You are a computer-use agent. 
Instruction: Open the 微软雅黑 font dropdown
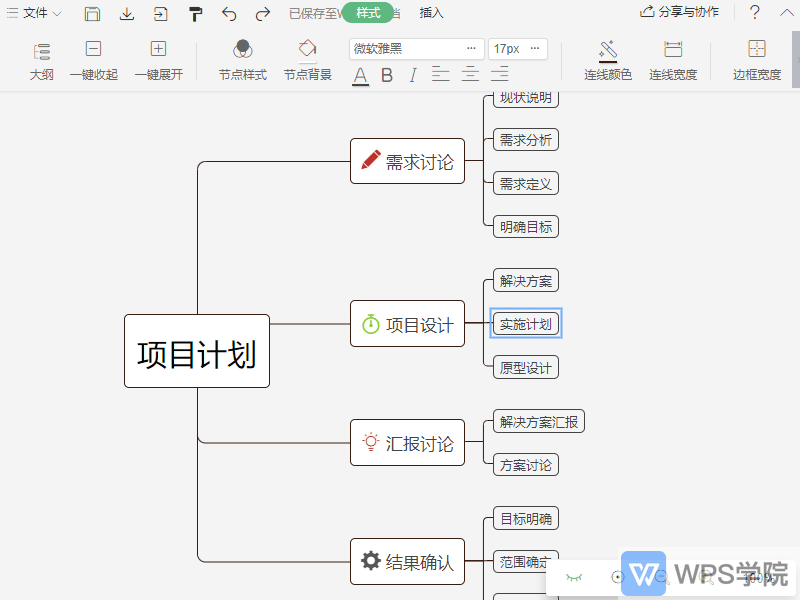click(x=416, y=49)
